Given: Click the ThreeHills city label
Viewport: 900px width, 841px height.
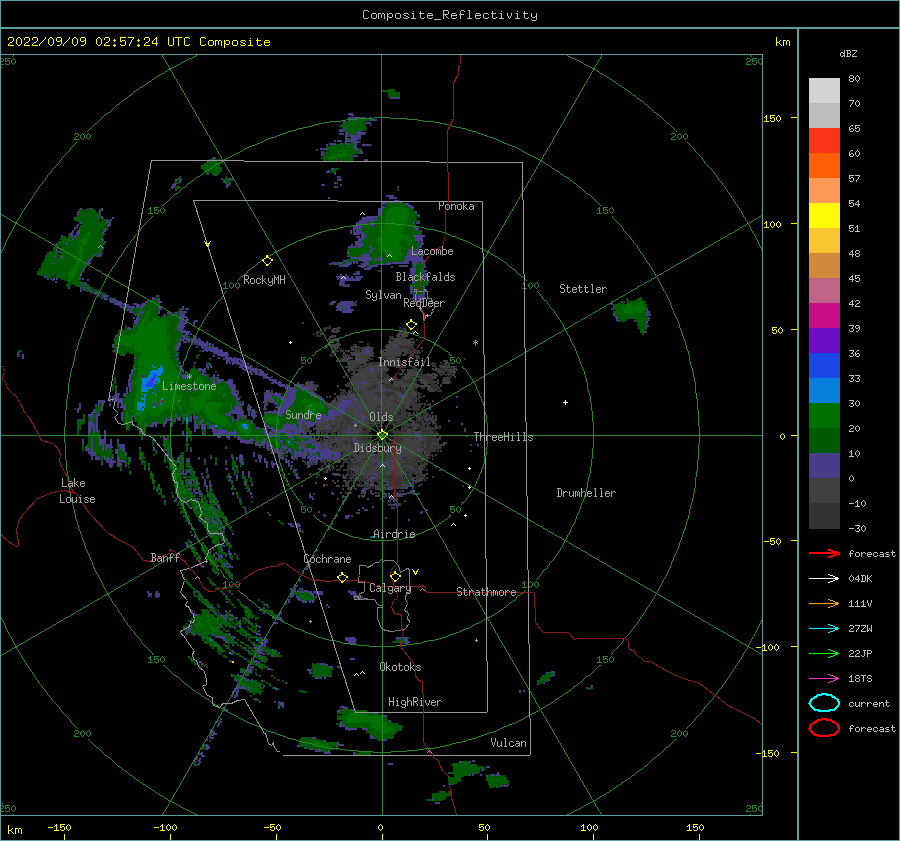Looking at the screenshot, I should coord(503,437).
